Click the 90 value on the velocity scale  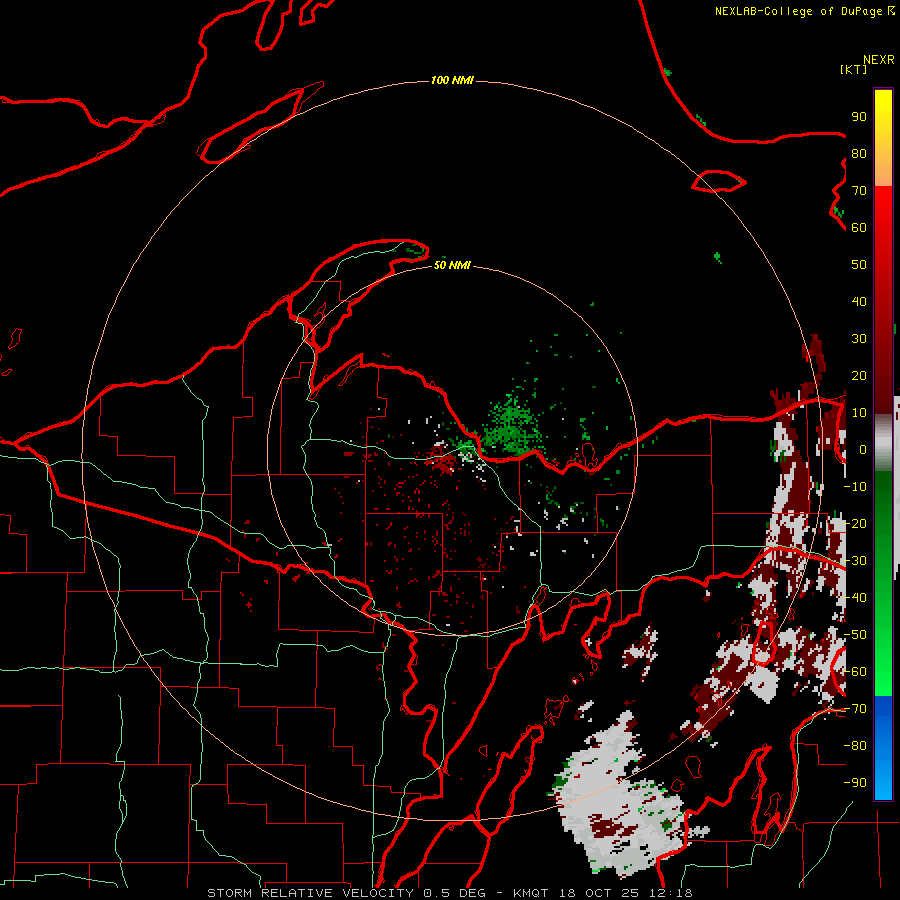(x=859, y=117)
